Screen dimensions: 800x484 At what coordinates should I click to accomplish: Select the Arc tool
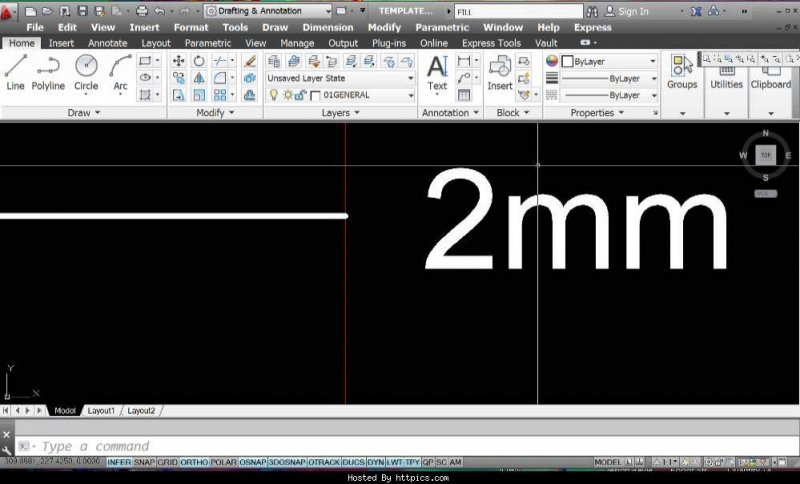click(120, 72)
